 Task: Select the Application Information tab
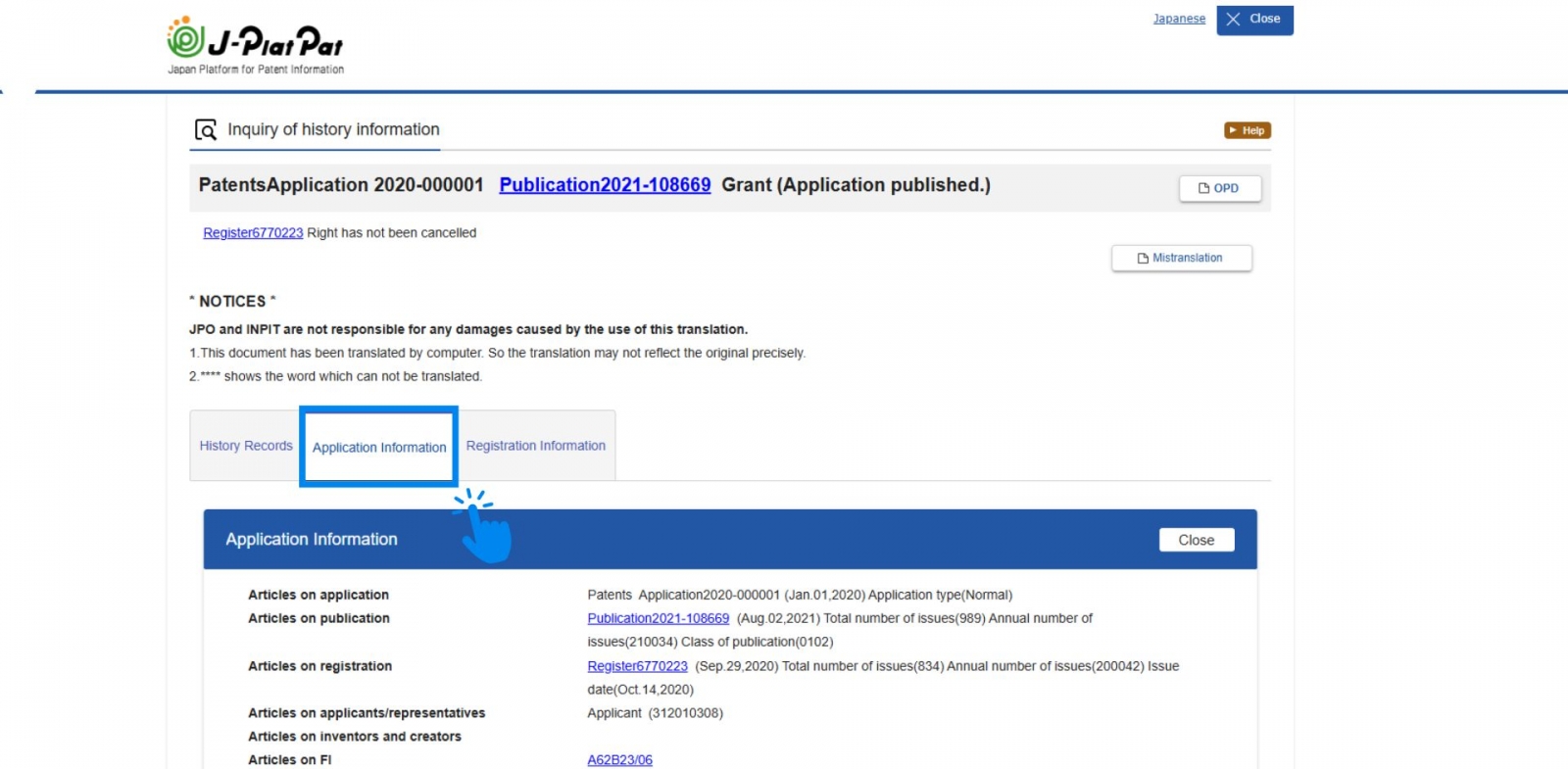coord(379,448)
